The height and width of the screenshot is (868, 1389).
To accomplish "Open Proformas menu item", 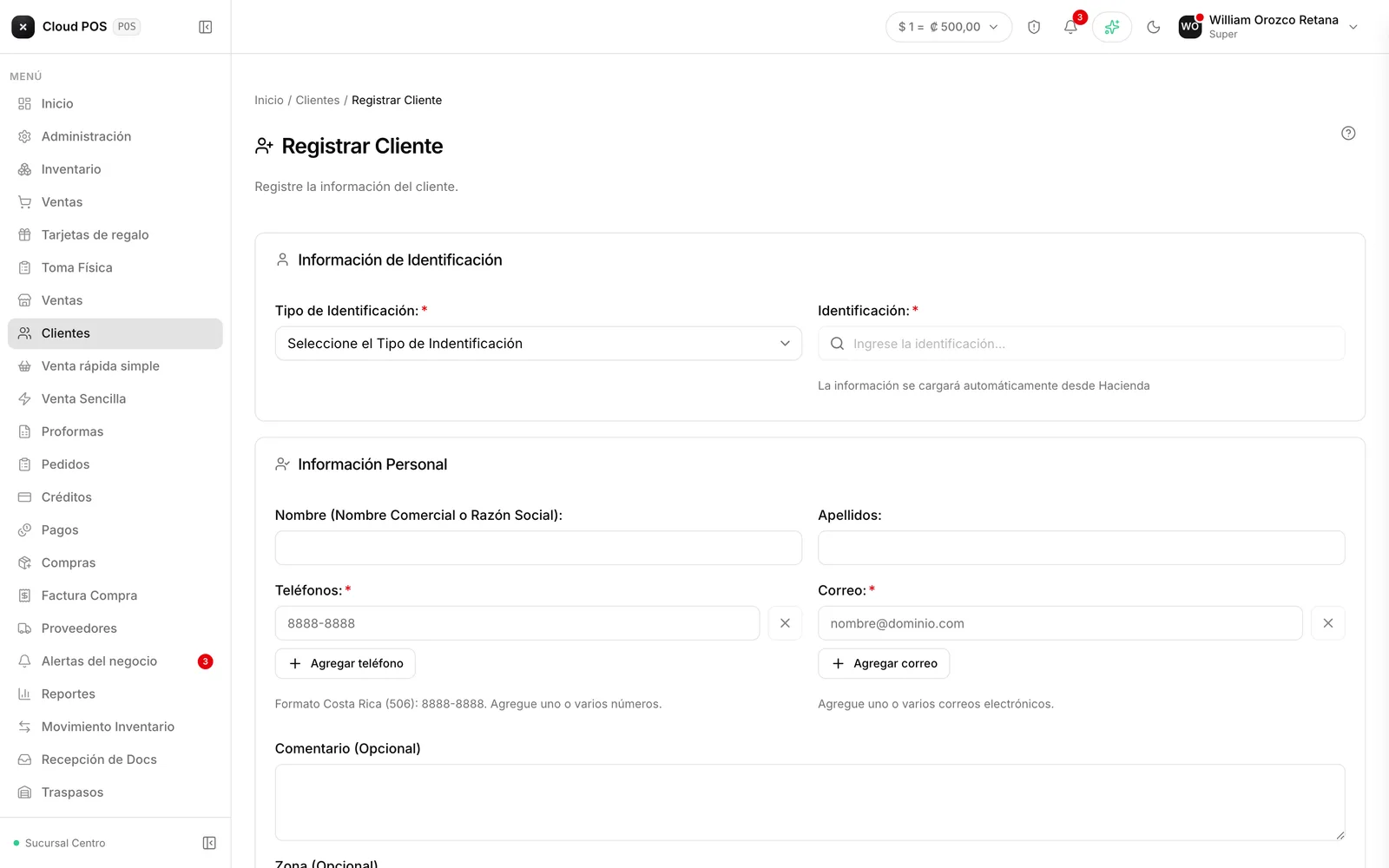I will click(x=115, y=431).
